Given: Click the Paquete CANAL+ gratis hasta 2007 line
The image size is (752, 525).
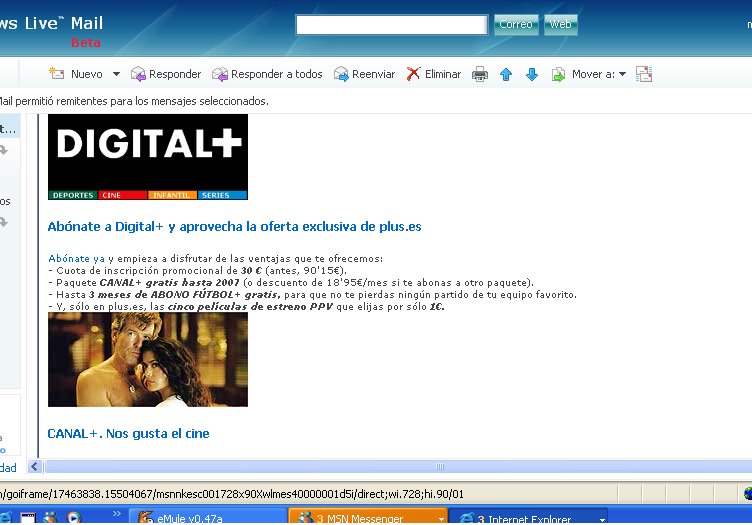Looking at the screenshot, I should (291, 282).
